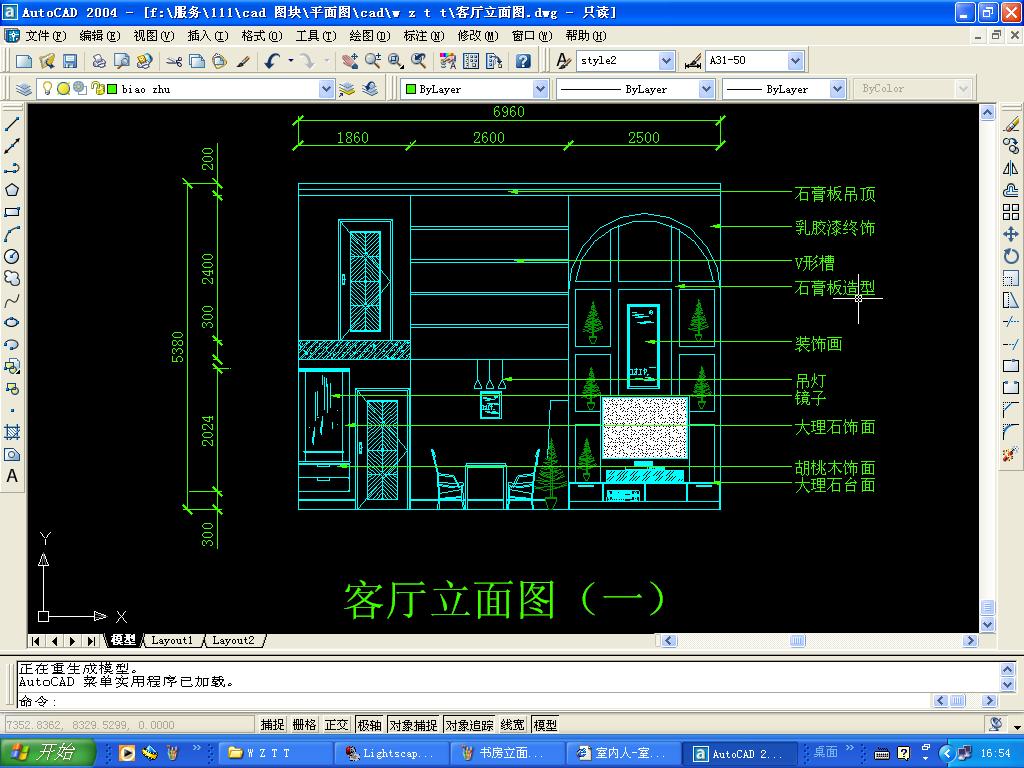Choose the Offset tool

pos(1011,190)
